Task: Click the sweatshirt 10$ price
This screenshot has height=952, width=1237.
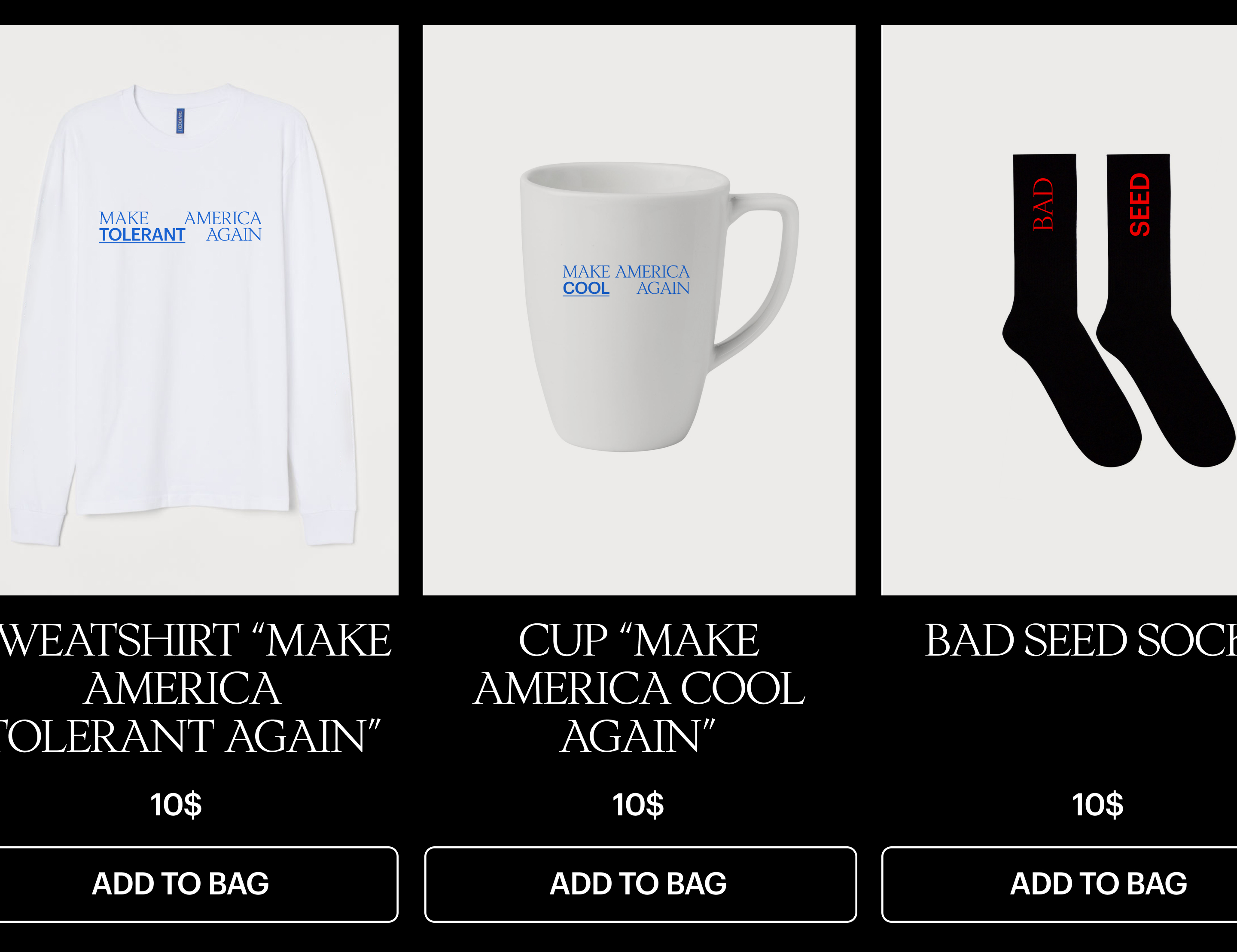Action: coord(176,805)
